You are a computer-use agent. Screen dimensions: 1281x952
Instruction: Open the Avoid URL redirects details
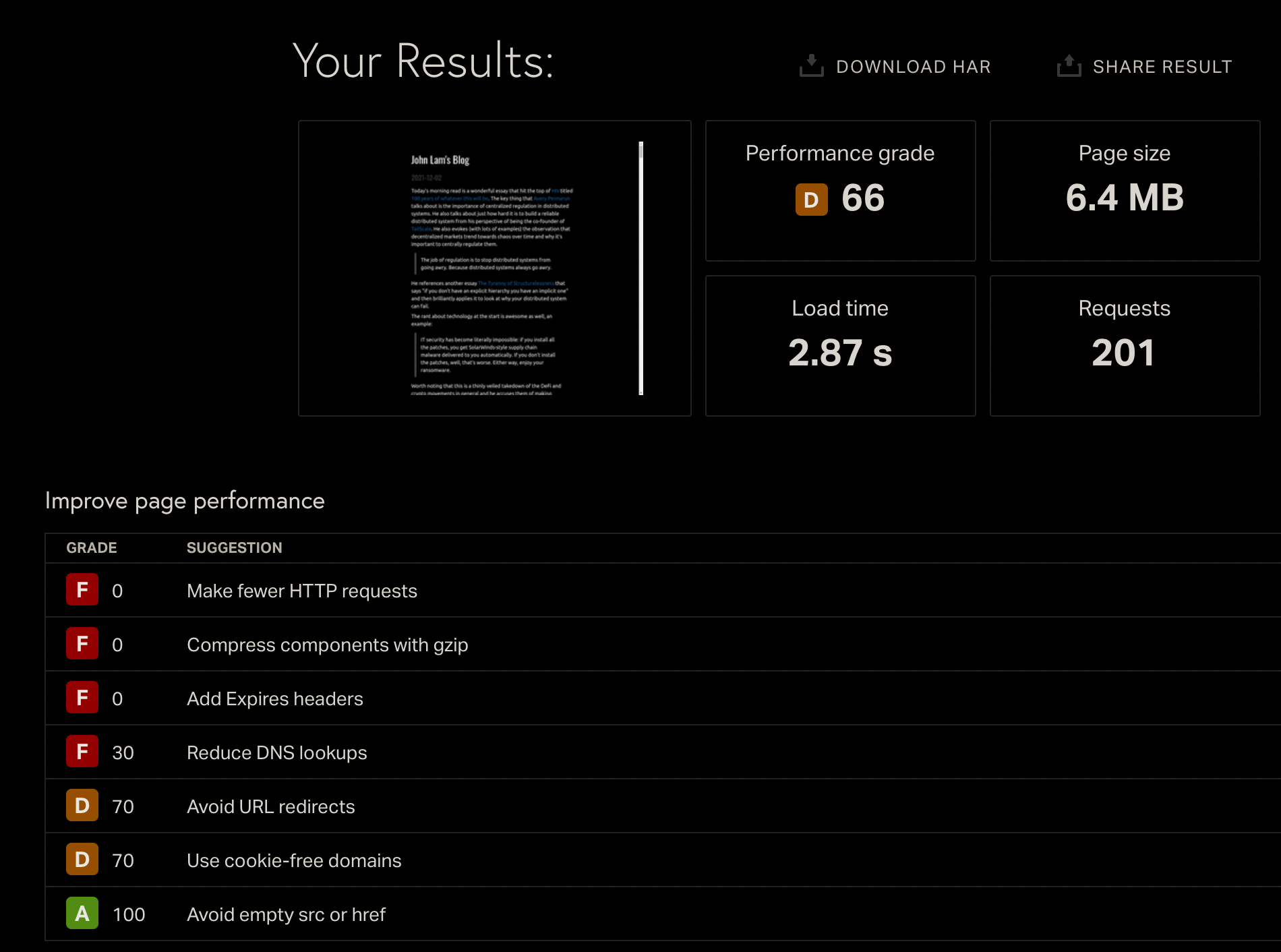(x=270, y=806)
